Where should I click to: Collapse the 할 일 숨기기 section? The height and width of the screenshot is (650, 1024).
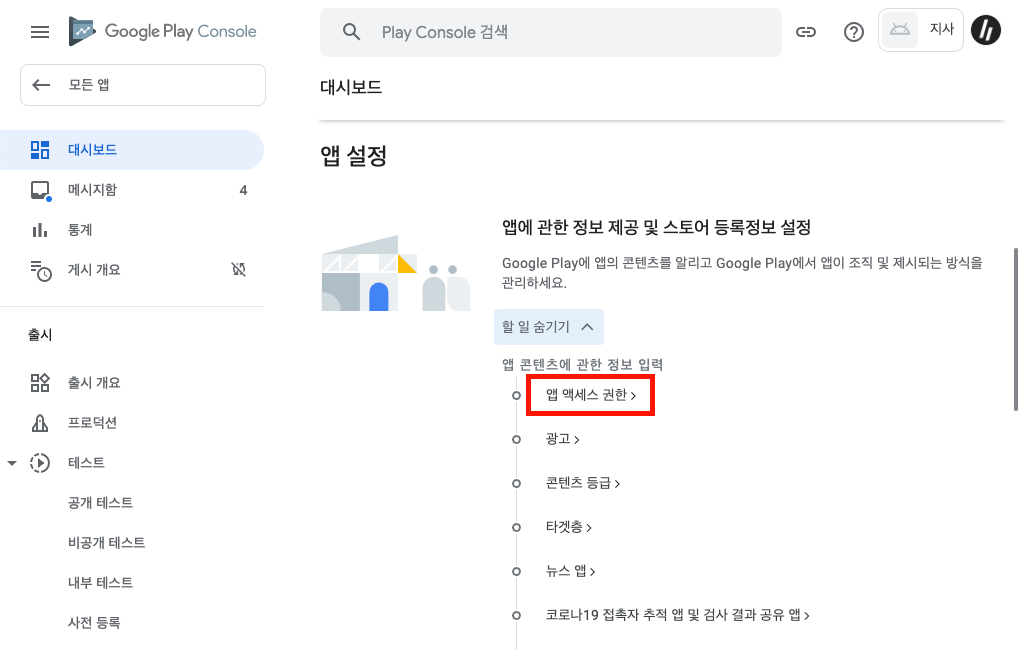[549, 327]
